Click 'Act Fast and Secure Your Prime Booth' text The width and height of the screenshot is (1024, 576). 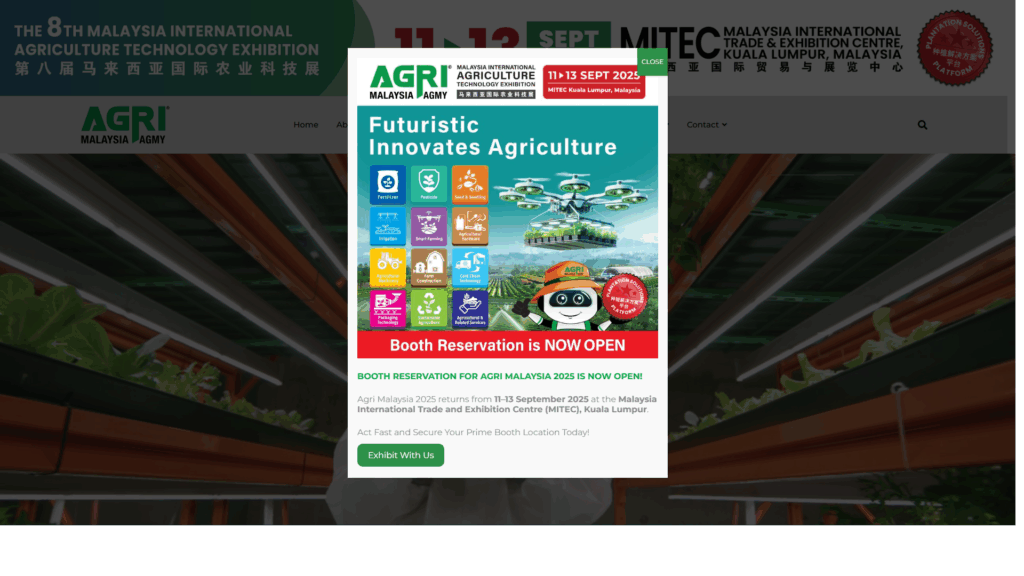tap(473, 432)
